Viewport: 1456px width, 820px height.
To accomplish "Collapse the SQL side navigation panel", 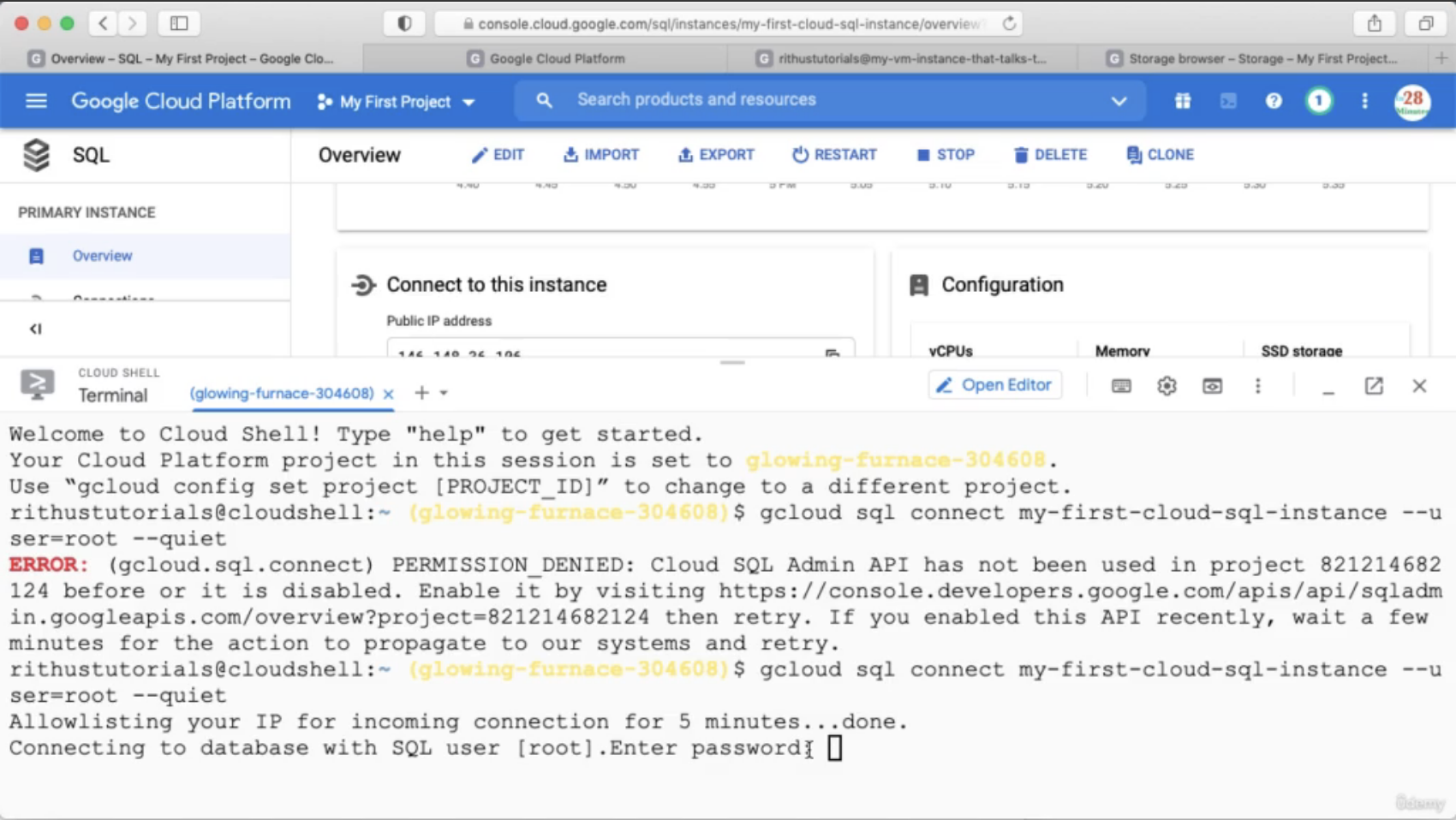I will tap(35, 329).
